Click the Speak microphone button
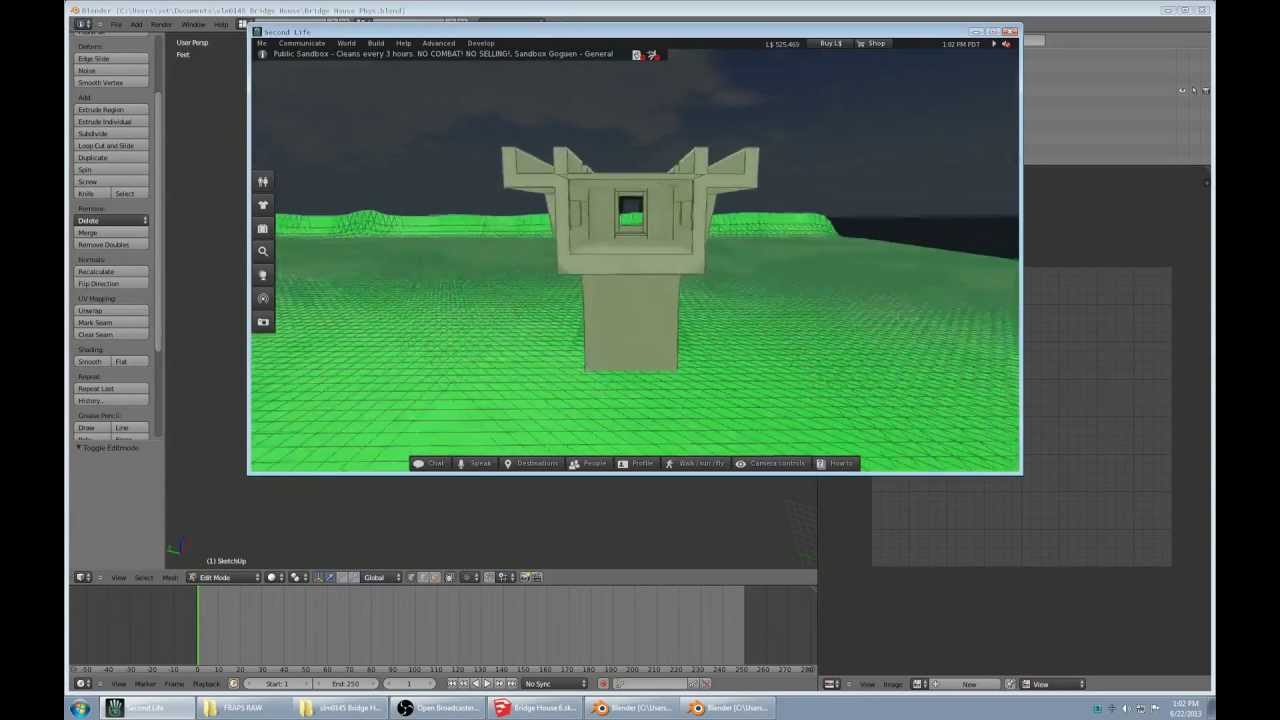 tap(475, 463)
